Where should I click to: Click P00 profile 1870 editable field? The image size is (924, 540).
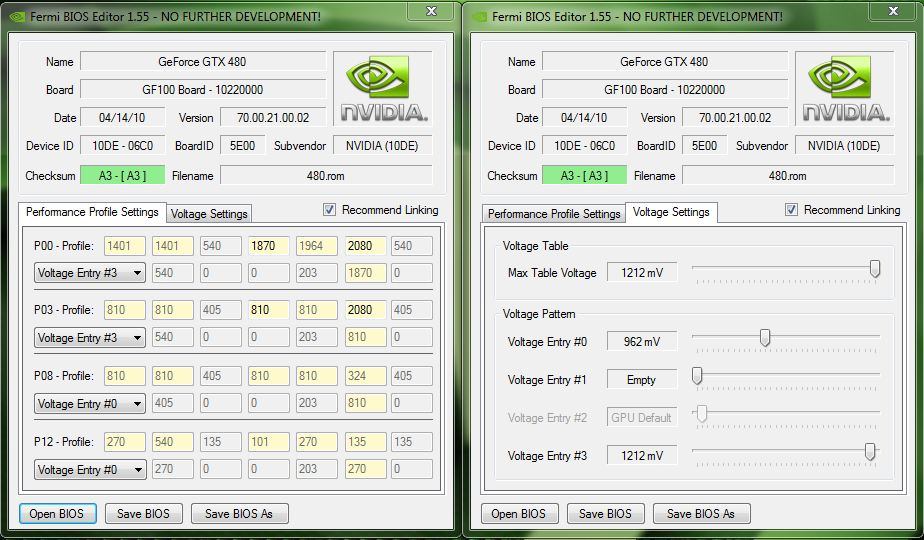click(x=269, y=246)
